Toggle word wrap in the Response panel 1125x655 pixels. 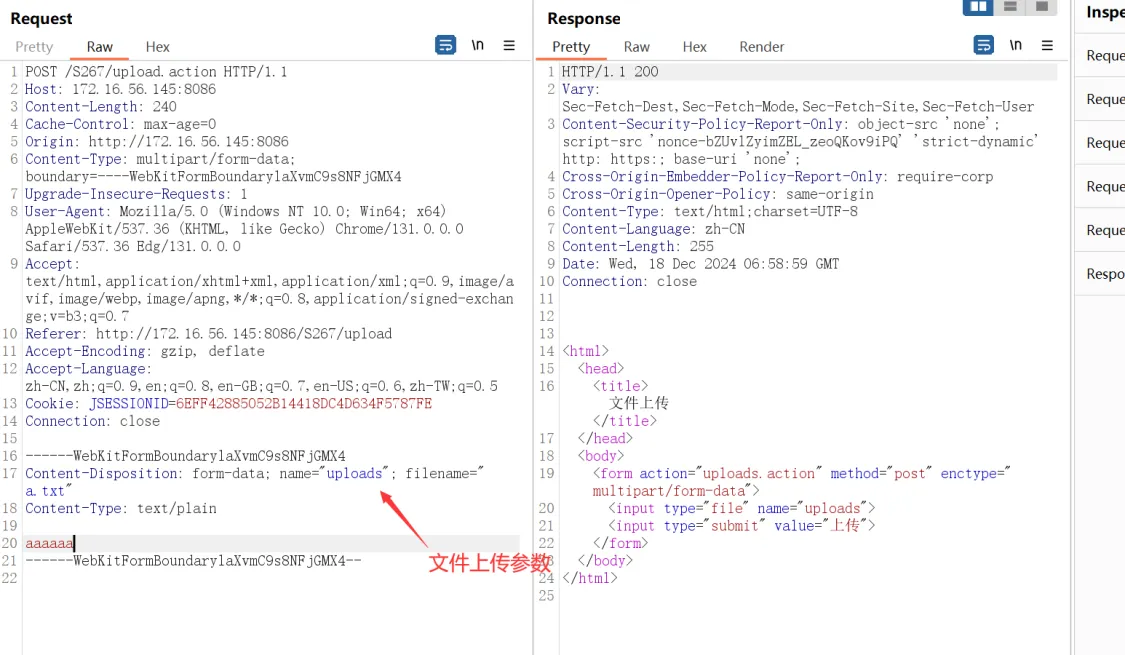984,45
